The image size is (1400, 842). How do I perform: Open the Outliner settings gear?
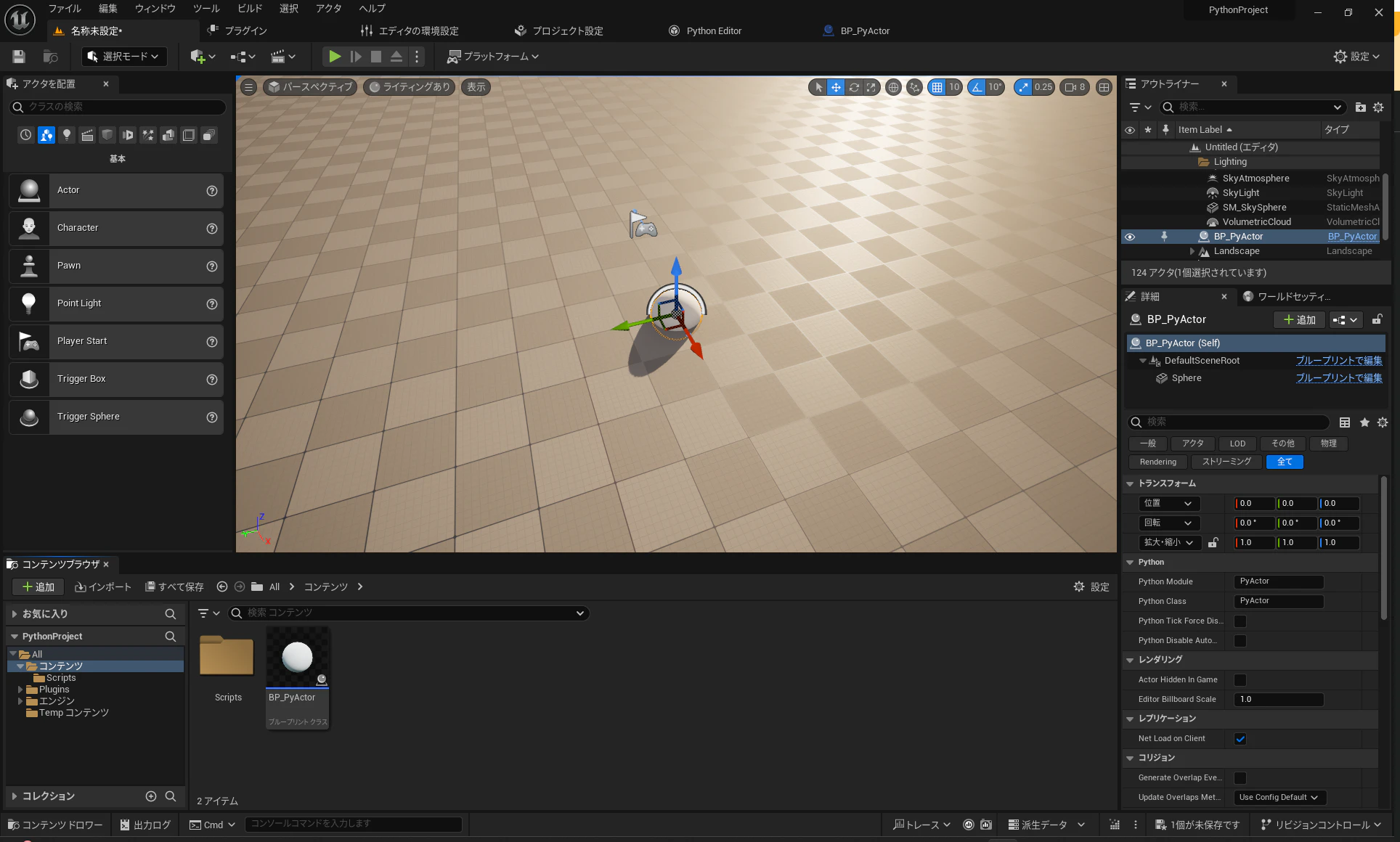1378,107
